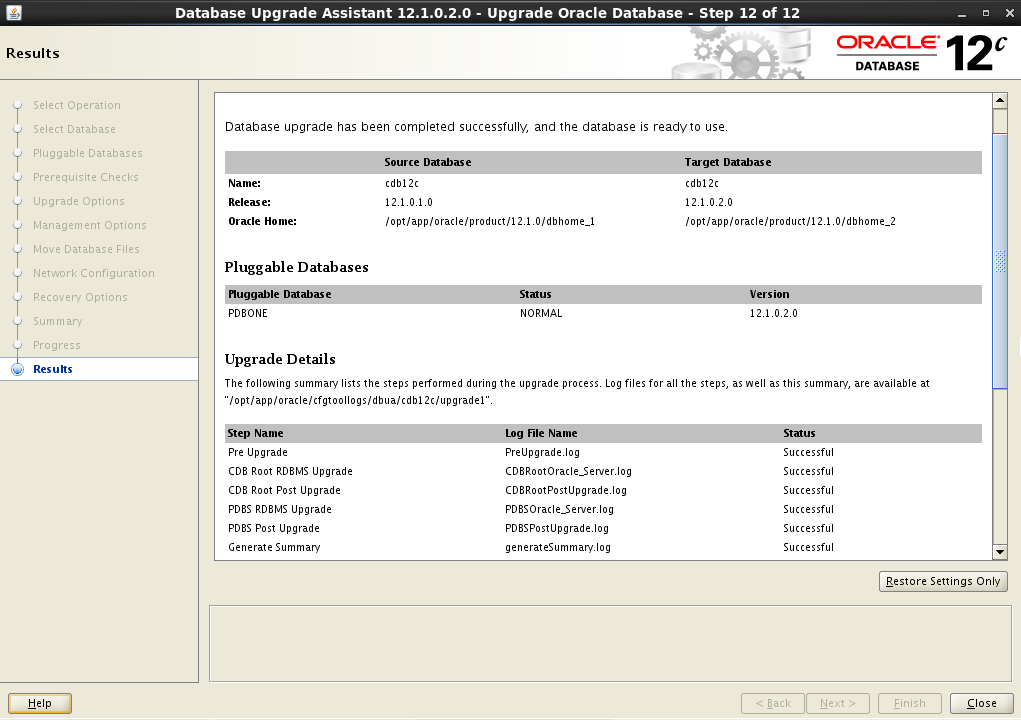Click the Close button to exit wizard
The height and width of the screenshot is (720, 1021).
click(x=981, y=703)
